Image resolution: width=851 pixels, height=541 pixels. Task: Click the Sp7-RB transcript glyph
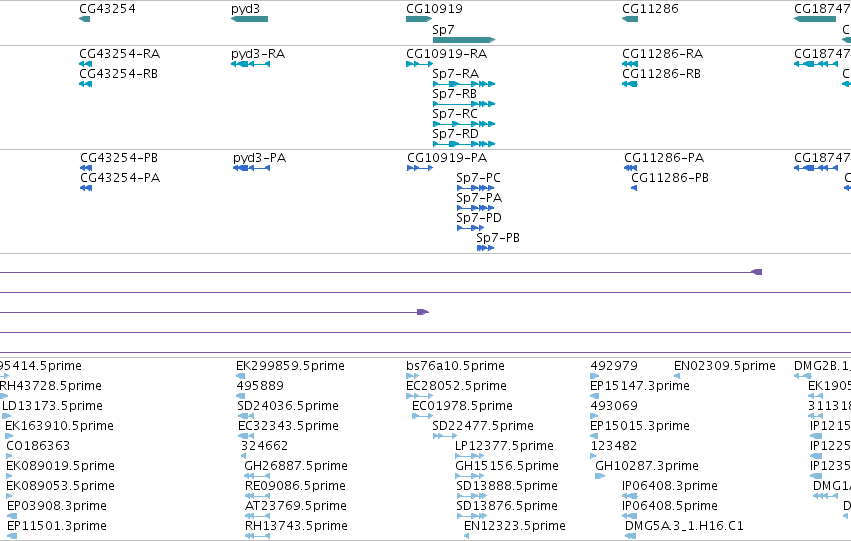click(463, 104)
